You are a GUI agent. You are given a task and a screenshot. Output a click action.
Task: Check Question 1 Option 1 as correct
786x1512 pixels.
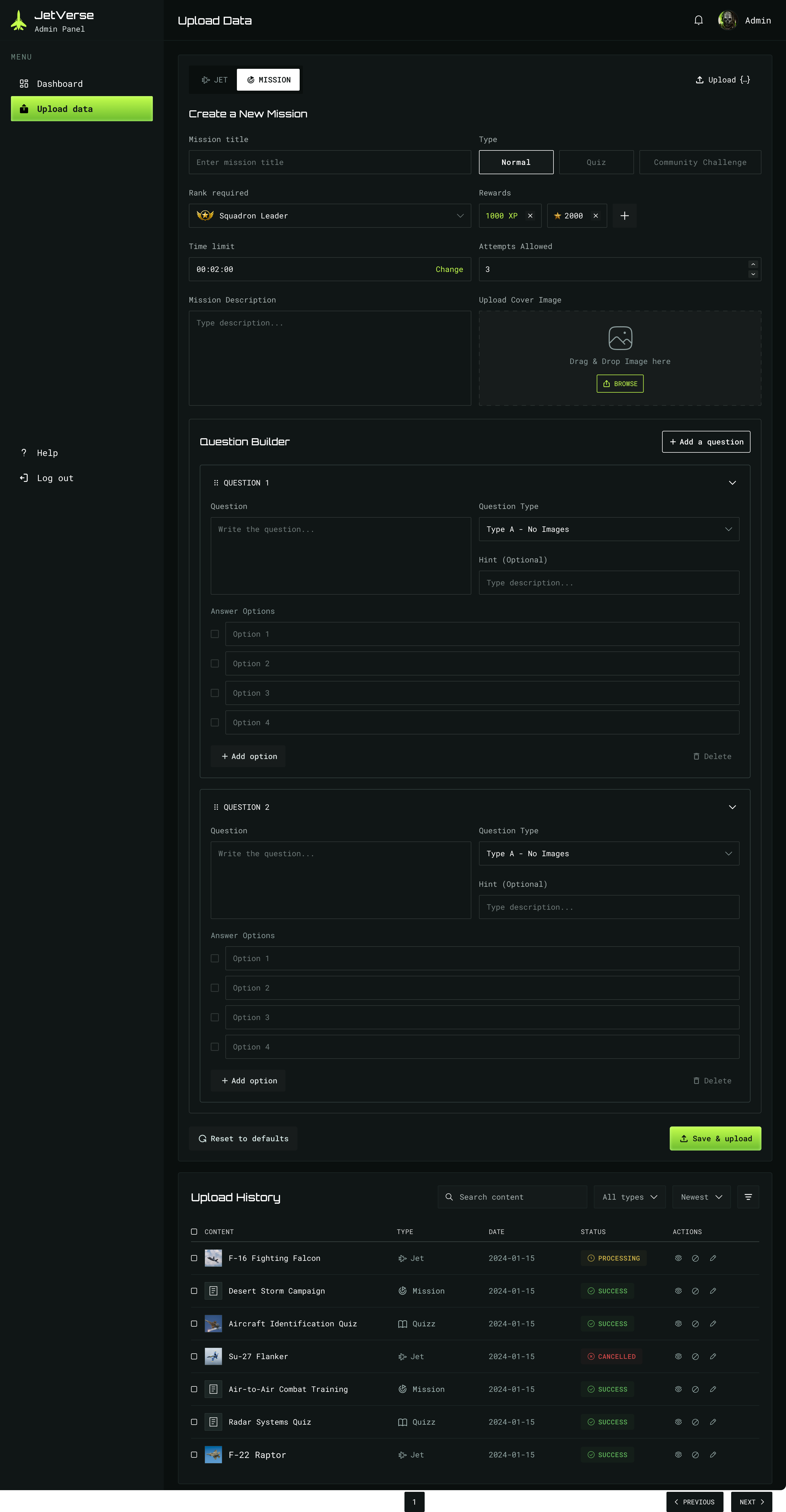[x=215, y=635]
